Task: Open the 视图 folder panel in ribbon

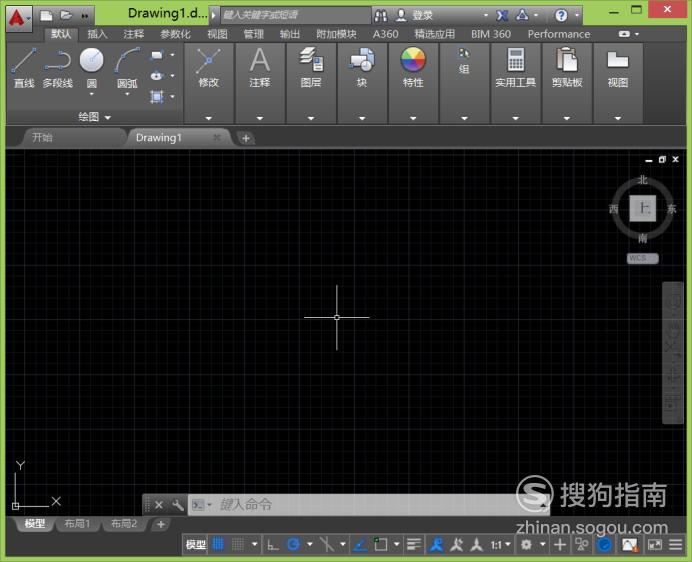Action: click(618, 83)
